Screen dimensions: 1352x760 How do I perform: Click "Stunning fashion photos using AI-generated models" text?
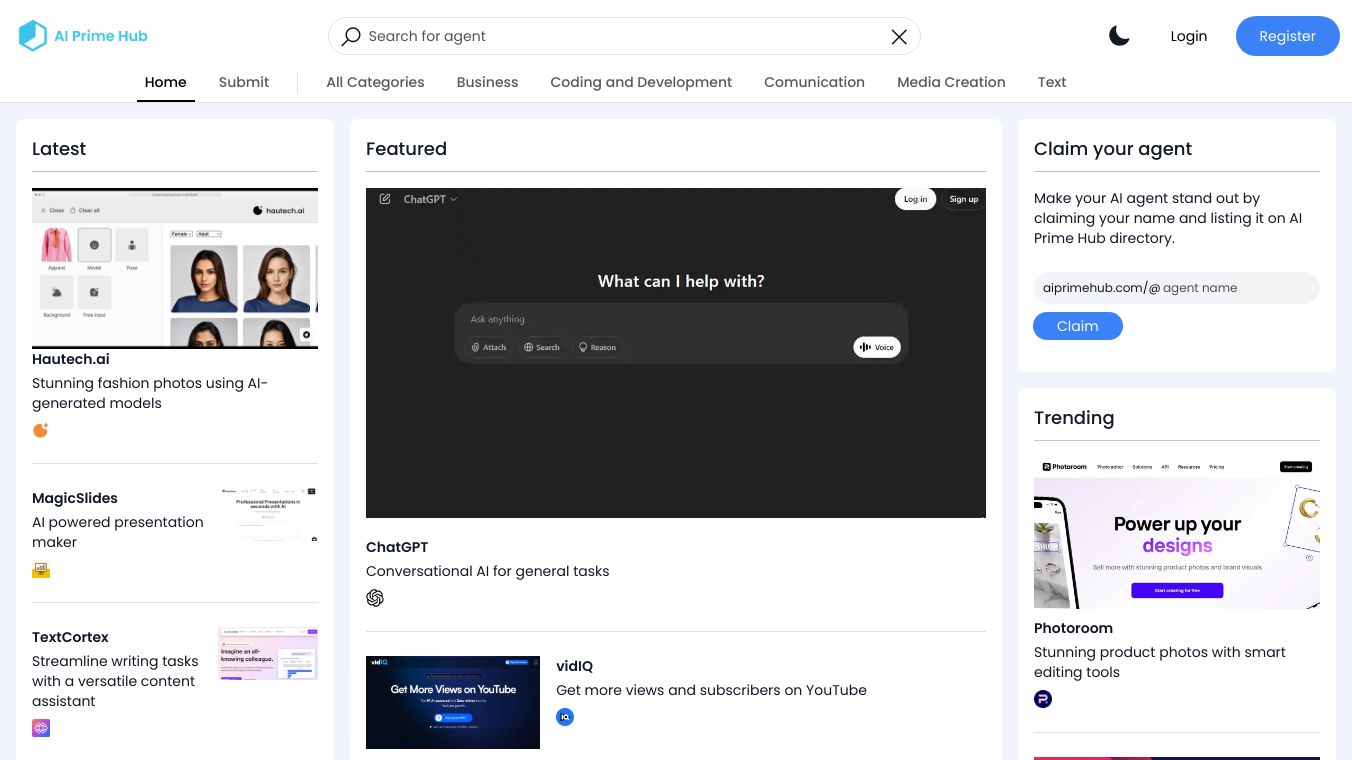click(150, 393)
